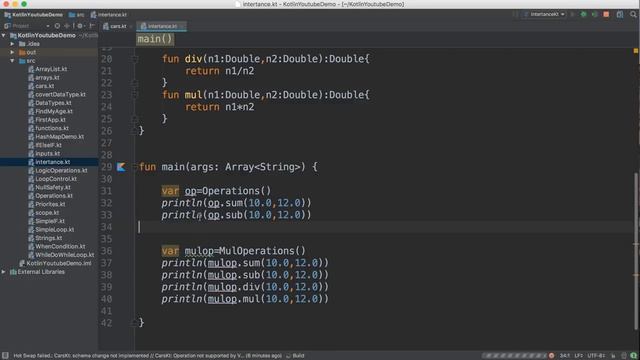Collapse the KotlinYoutubeDemo project root
The width and height of the screenshot is (640, 360).
(x=4, y=36)
